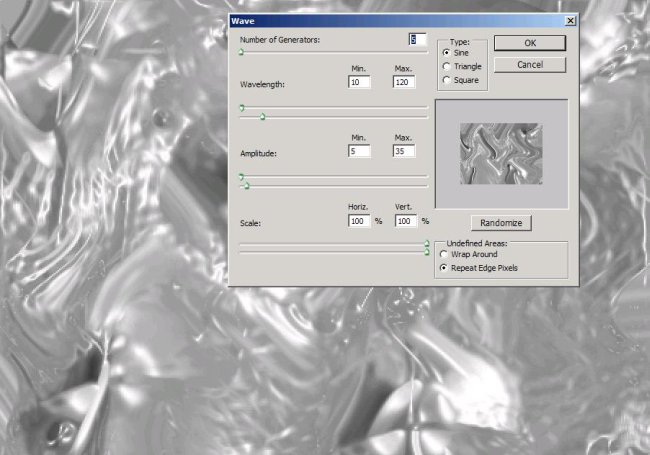Image resolution: width=650 pixels, height=455 pixels.
Task: Click the Number of Generators slider handle
Action: [x=241, y=52]
